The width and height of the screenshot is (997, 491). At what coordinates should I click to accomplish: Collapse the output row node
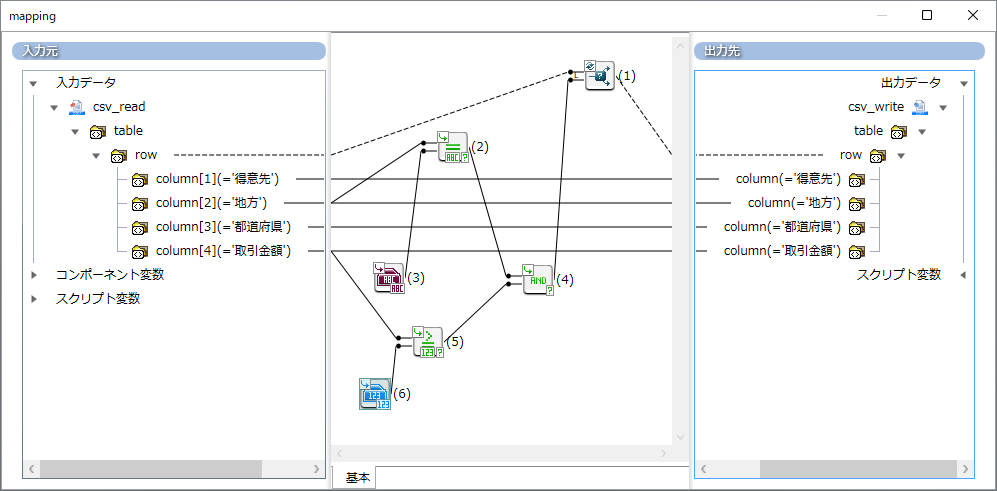pos(901,155)
